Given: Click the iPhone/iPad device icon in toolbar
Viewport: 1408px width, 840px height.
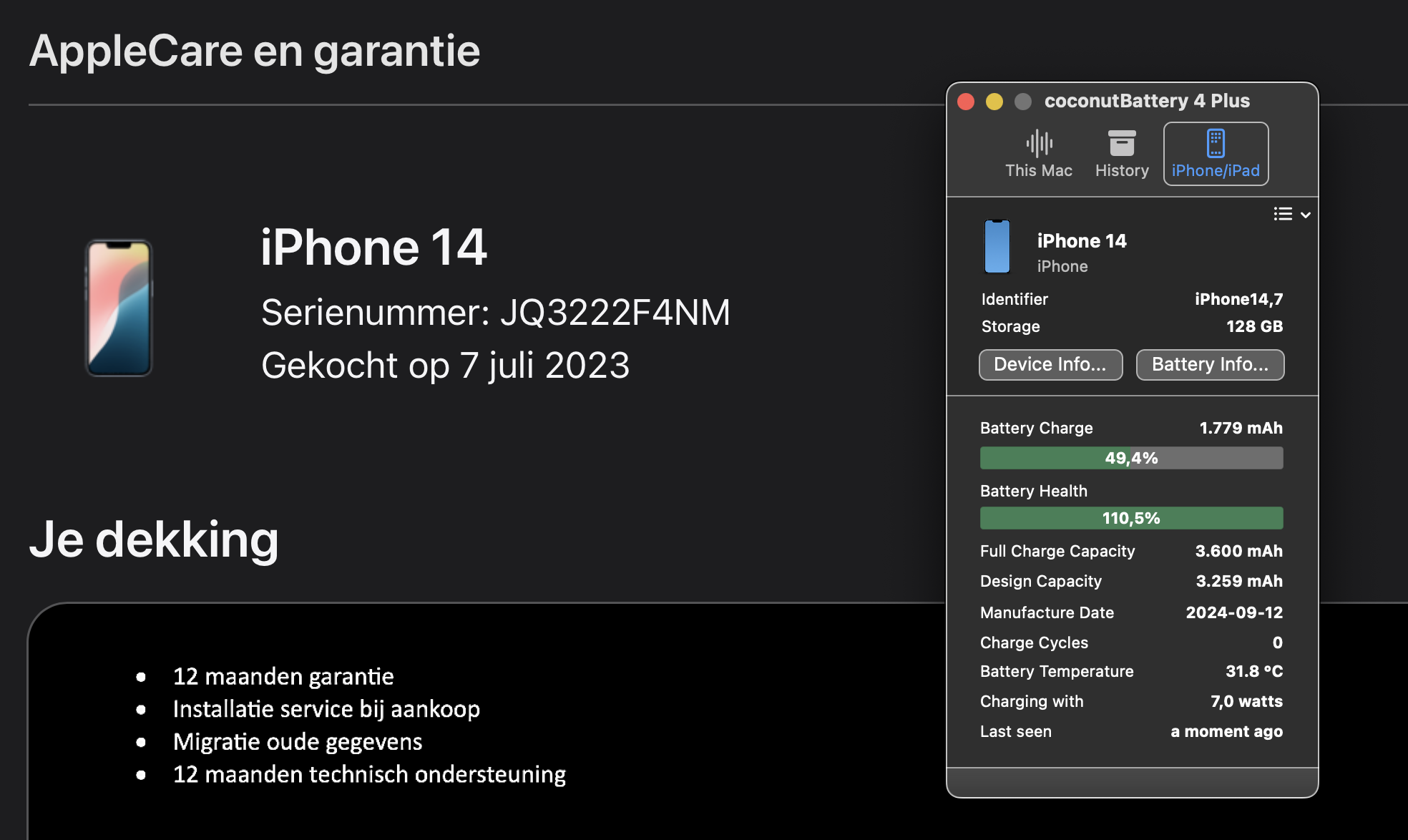Looking at the screenshot, I should pos(1216,143).
